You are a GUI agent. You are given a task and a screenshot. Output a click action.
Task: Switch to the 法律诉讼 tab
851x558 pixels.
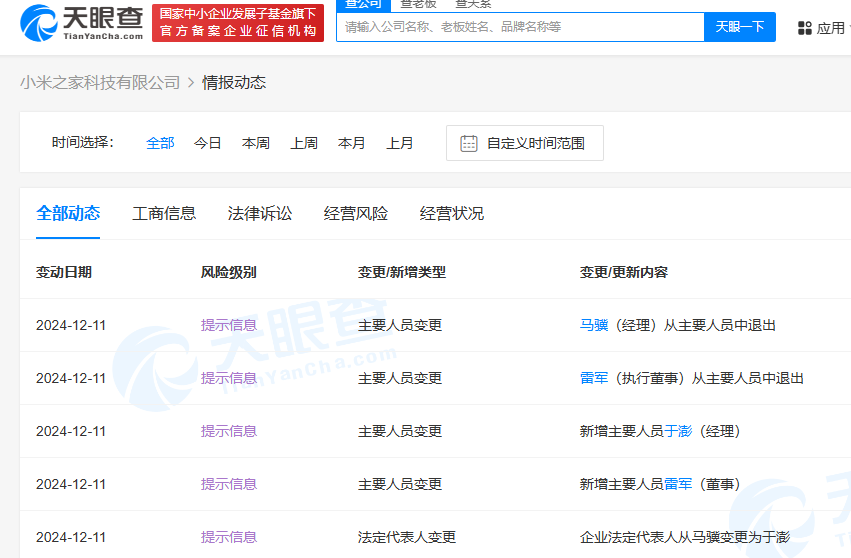[x=260, y=213]
